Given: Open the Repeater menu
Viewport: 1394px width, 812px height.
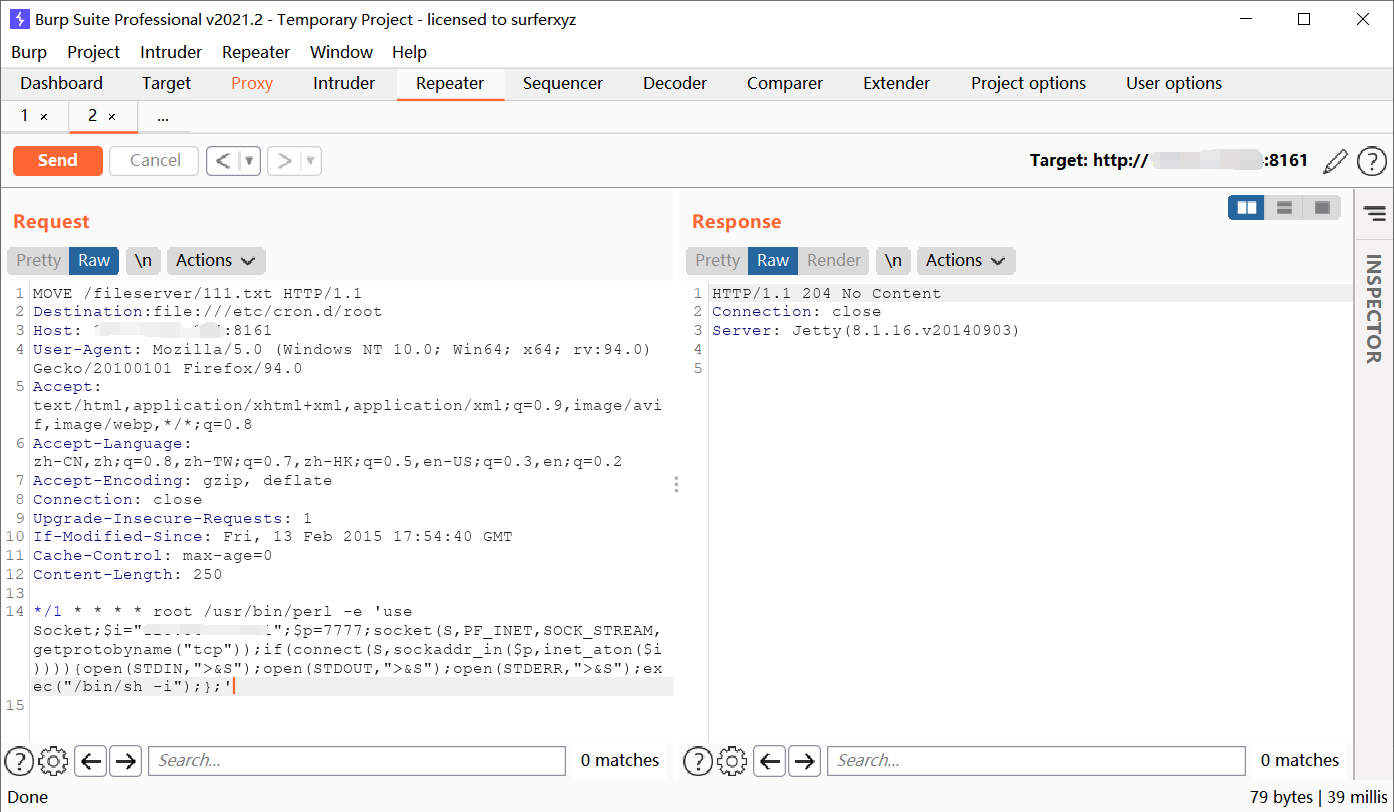Looking at the screenshot, I should pyautogui.click(x=256, y=52).
